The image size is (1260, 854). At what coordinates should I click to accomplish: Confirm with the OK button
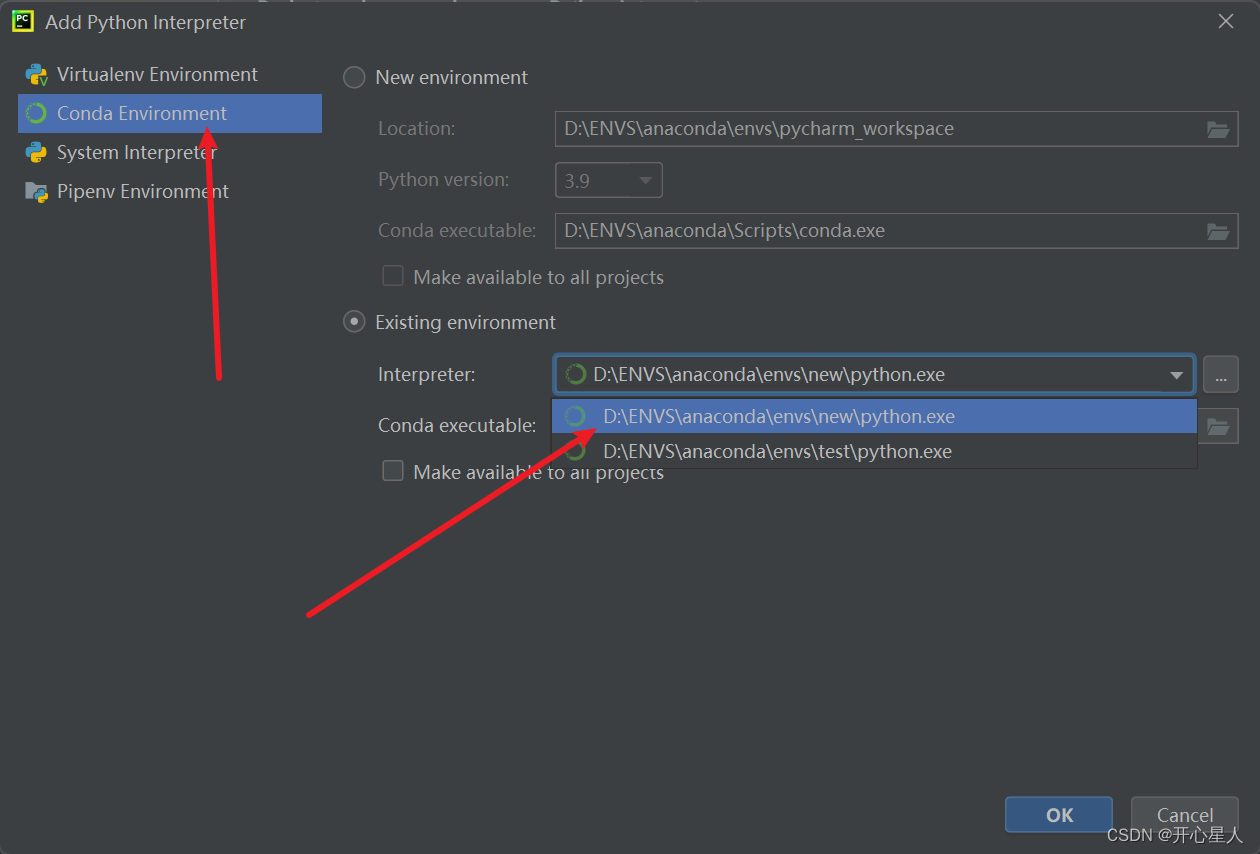pos(1059,815)
